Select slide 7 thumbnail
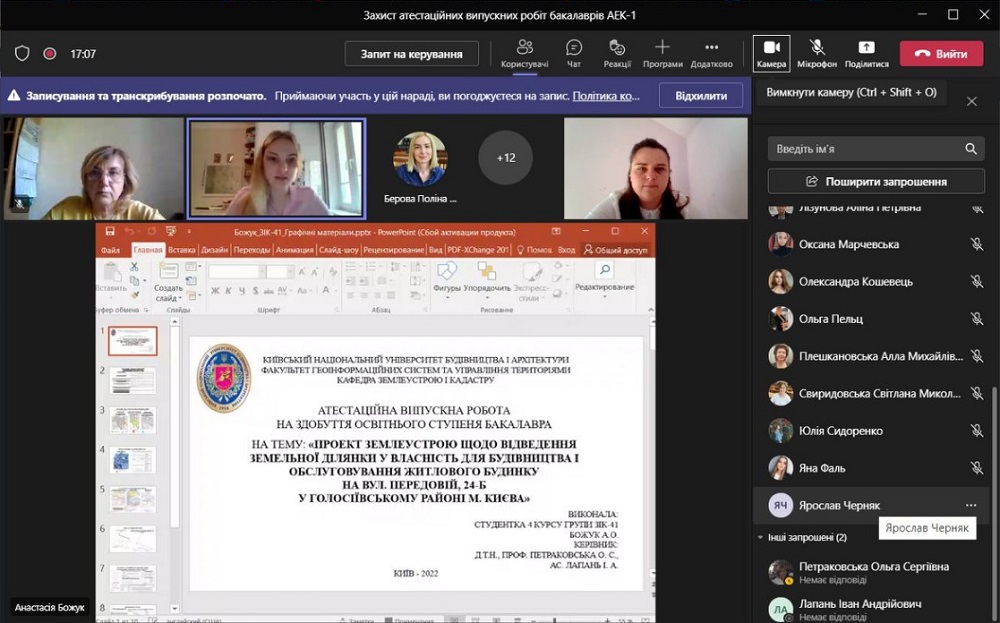This screenshot has width=1000, height=623. point(133,579)
